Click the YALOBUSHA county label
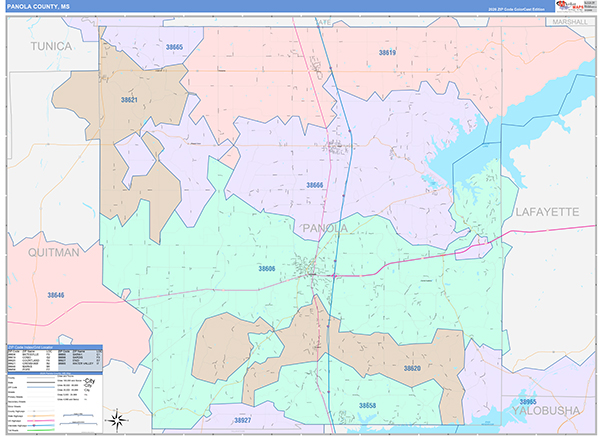The image size is (600, 436). (x=546, y=411)
